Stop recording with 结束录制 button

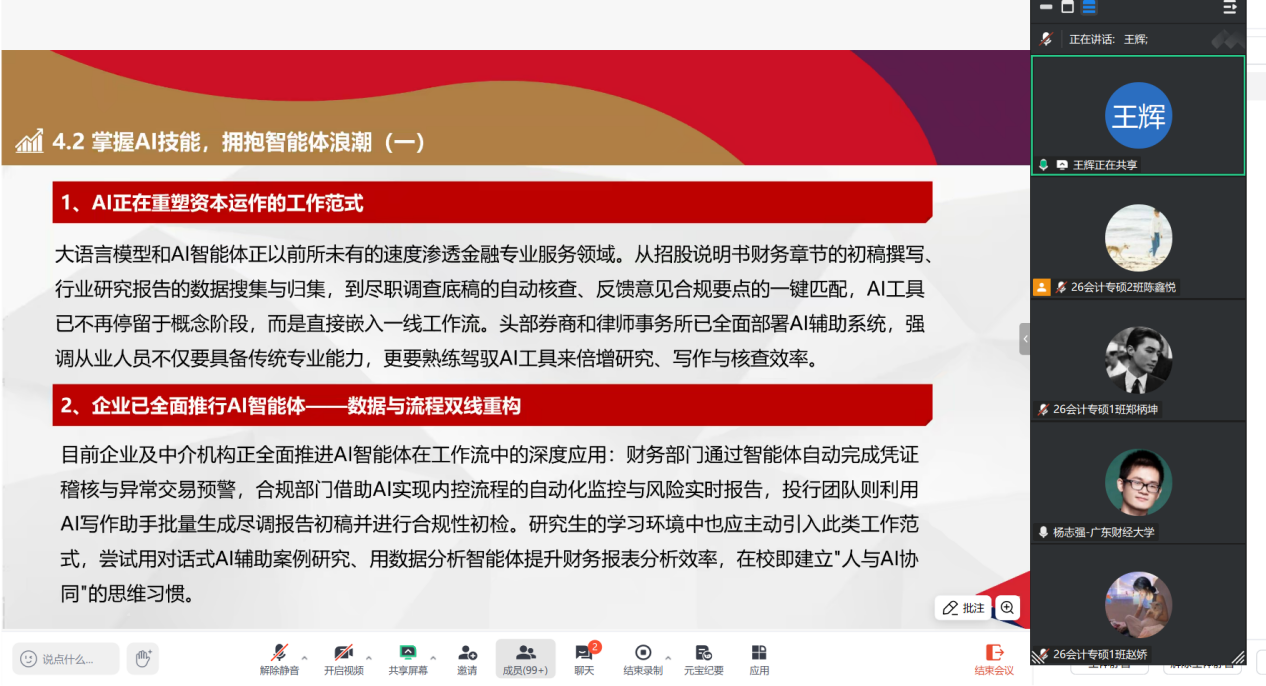[x=643, y=658]
